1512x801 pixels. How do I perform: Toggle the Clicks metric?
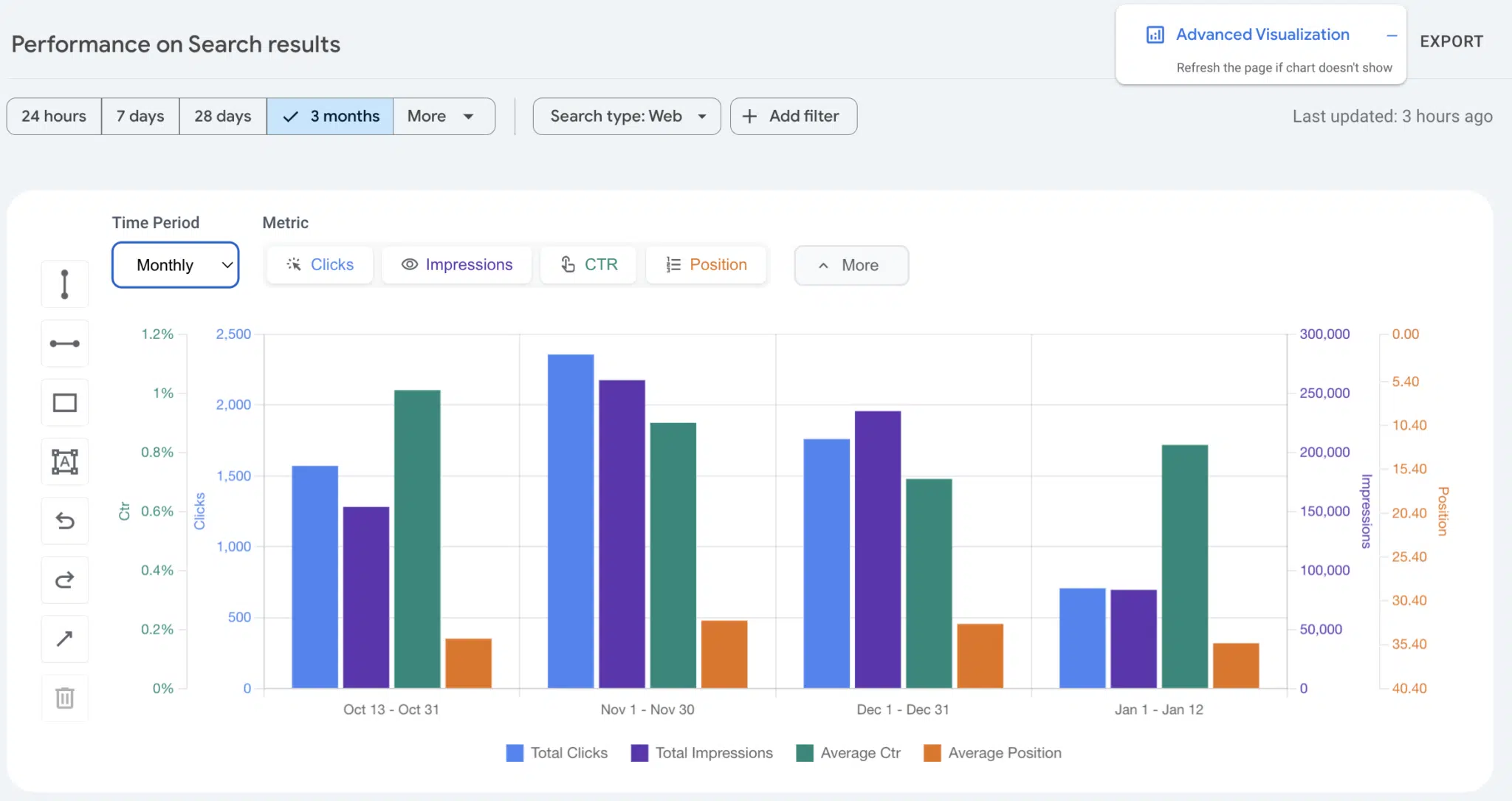click(320, 265)
